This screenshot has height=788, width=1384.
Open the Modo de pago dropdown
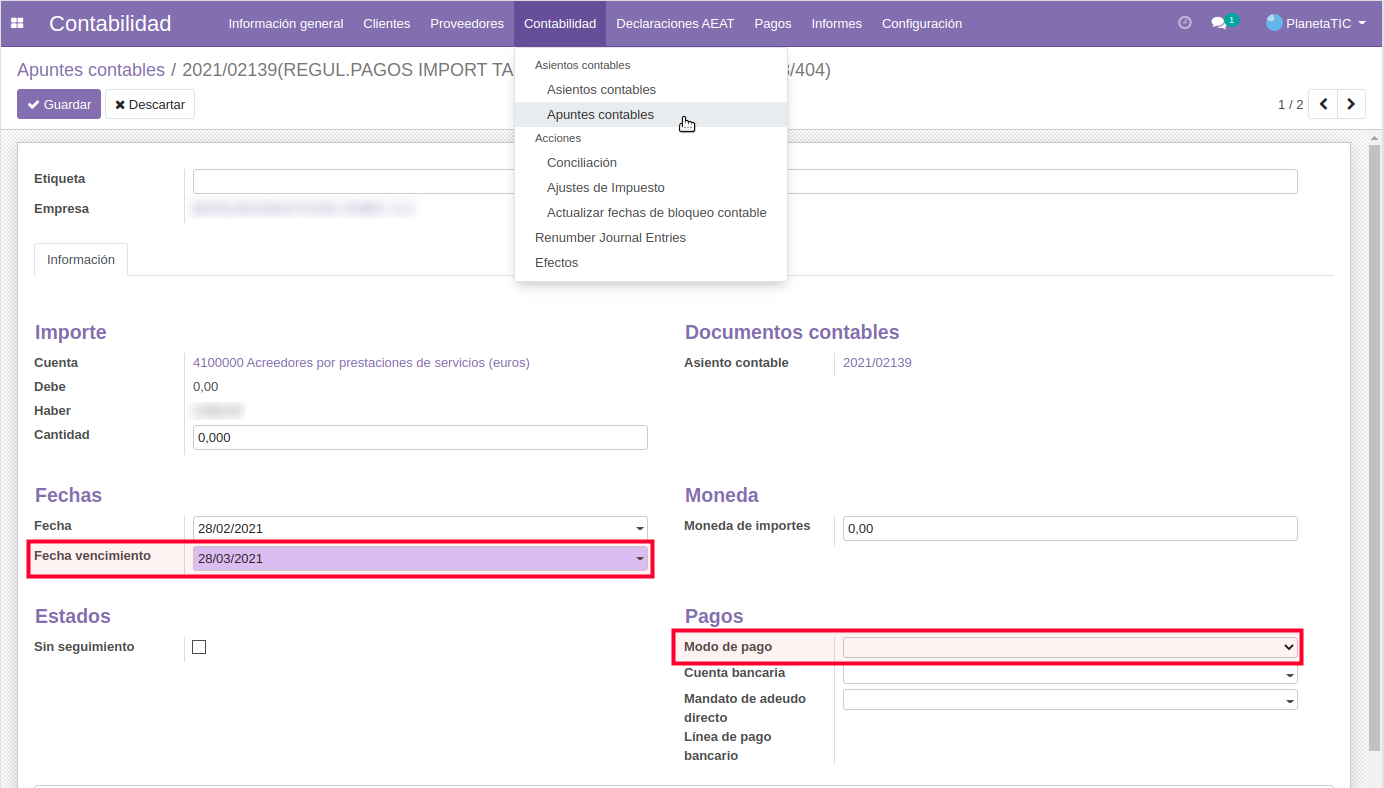coord(1288,647)
